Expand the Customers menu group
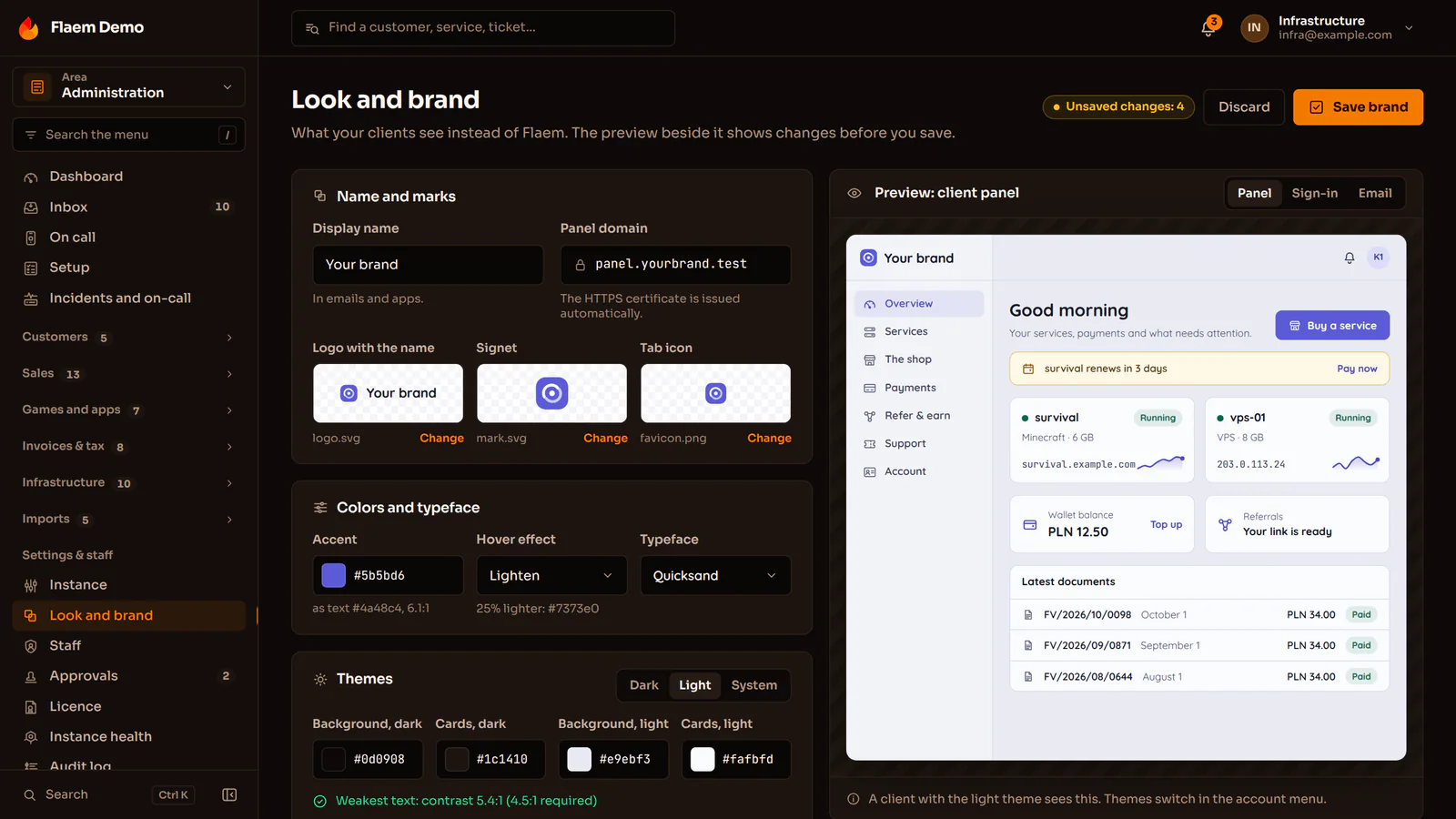The image size is (1456, 819). click(x=128, y=338)
